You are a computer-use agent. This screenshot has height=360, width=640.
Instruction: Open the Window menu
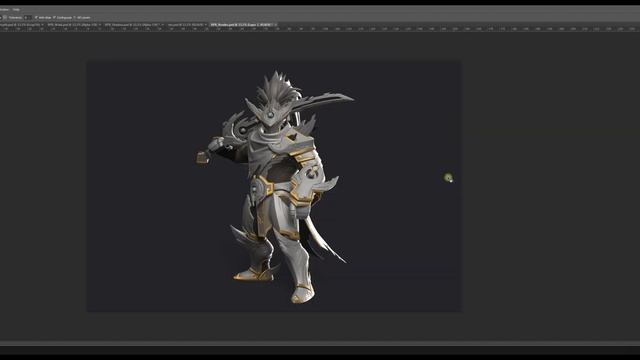pos(4,9)
